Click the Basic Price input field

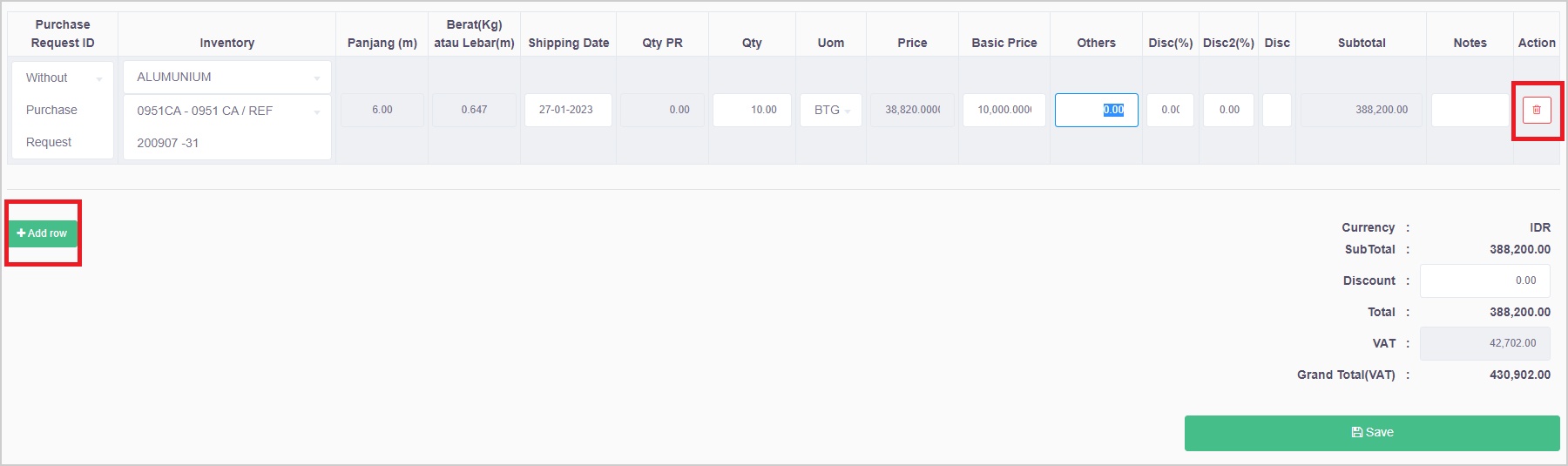coord(1004,111)
